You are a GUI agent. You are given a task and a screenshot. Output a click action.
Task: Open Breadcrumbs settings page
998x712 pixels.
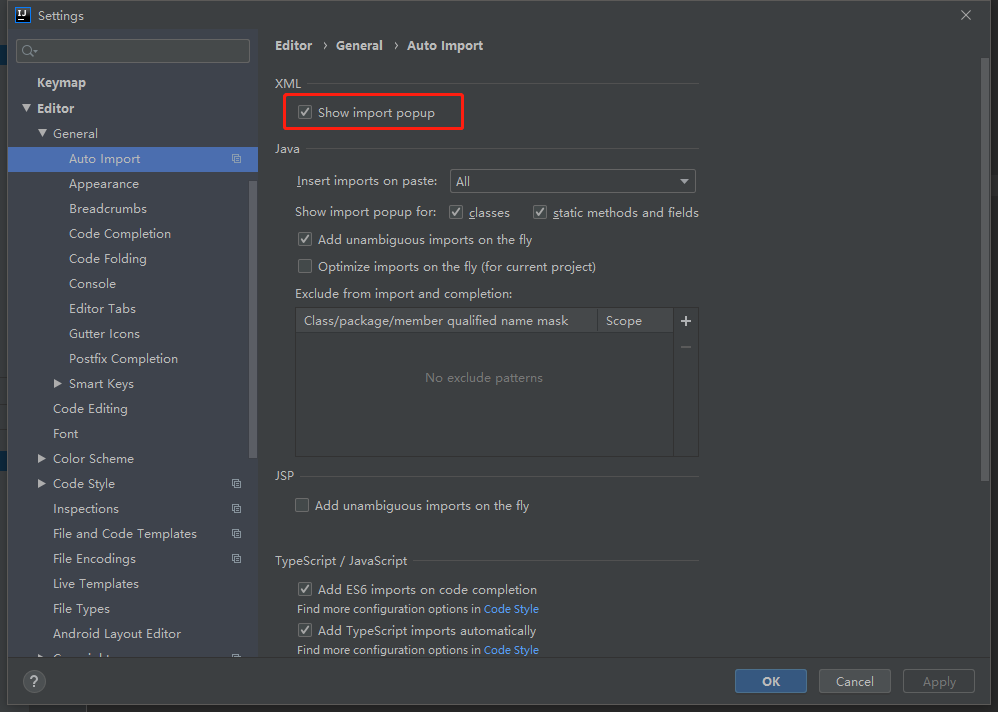click(x=108, y=209)
